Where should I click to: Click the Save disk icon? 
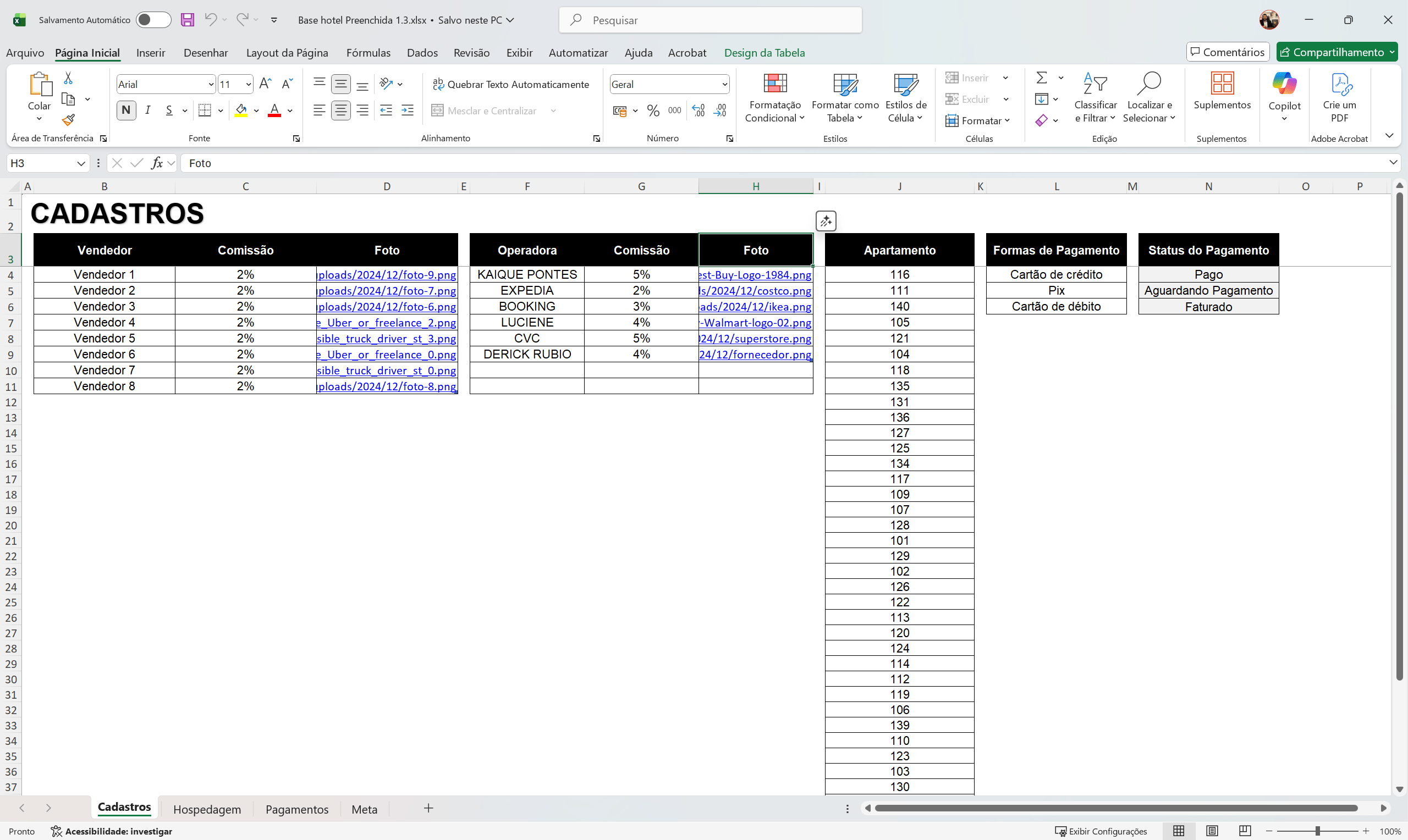(188, 20)
